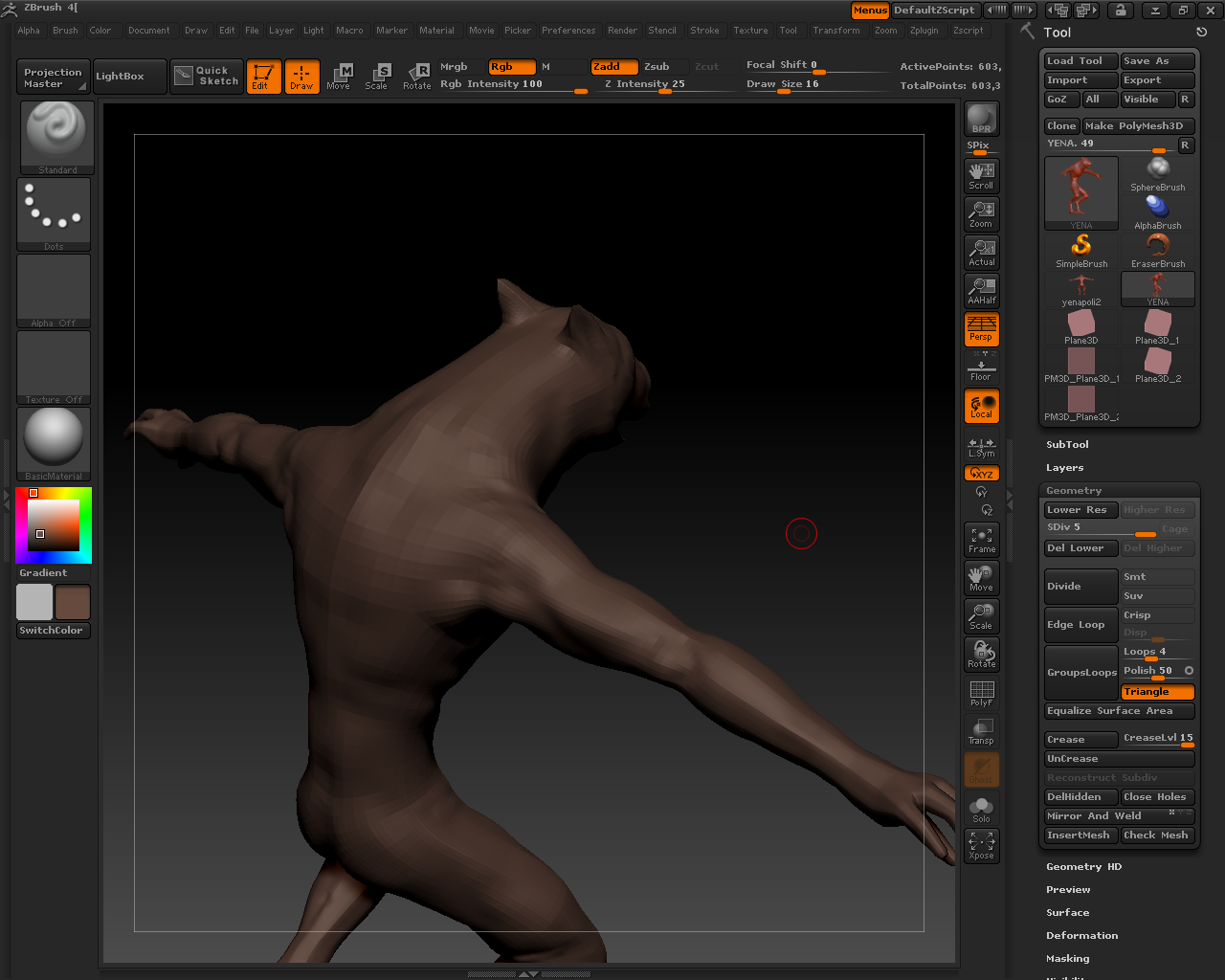Select the Scroll canvas tool icon
The image size is (1225, 980).
pyautogui.click(x=981, y=175)
